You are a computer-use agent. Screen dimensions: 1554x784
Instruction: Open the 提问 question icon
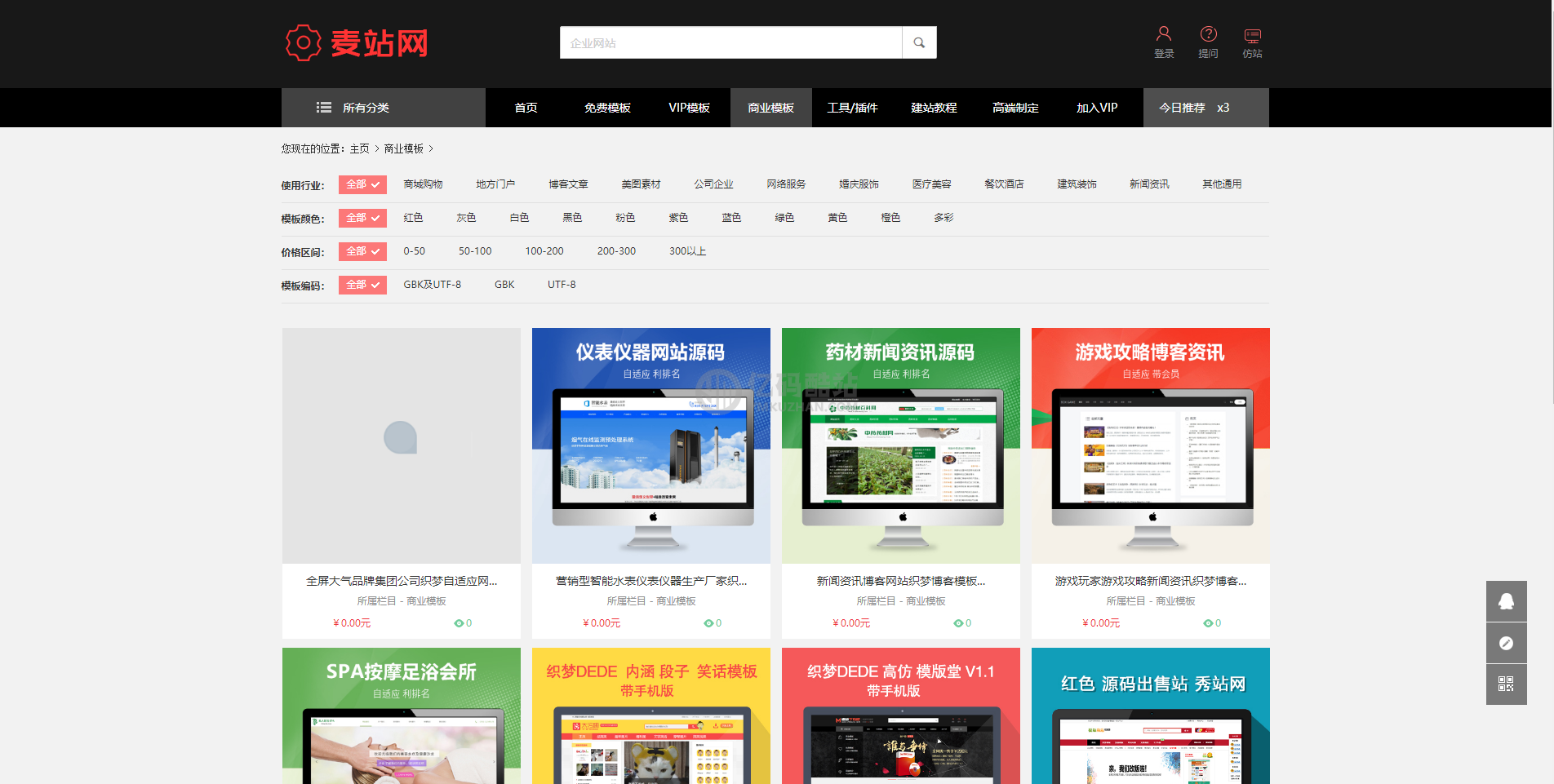(x=1208, y=33)
